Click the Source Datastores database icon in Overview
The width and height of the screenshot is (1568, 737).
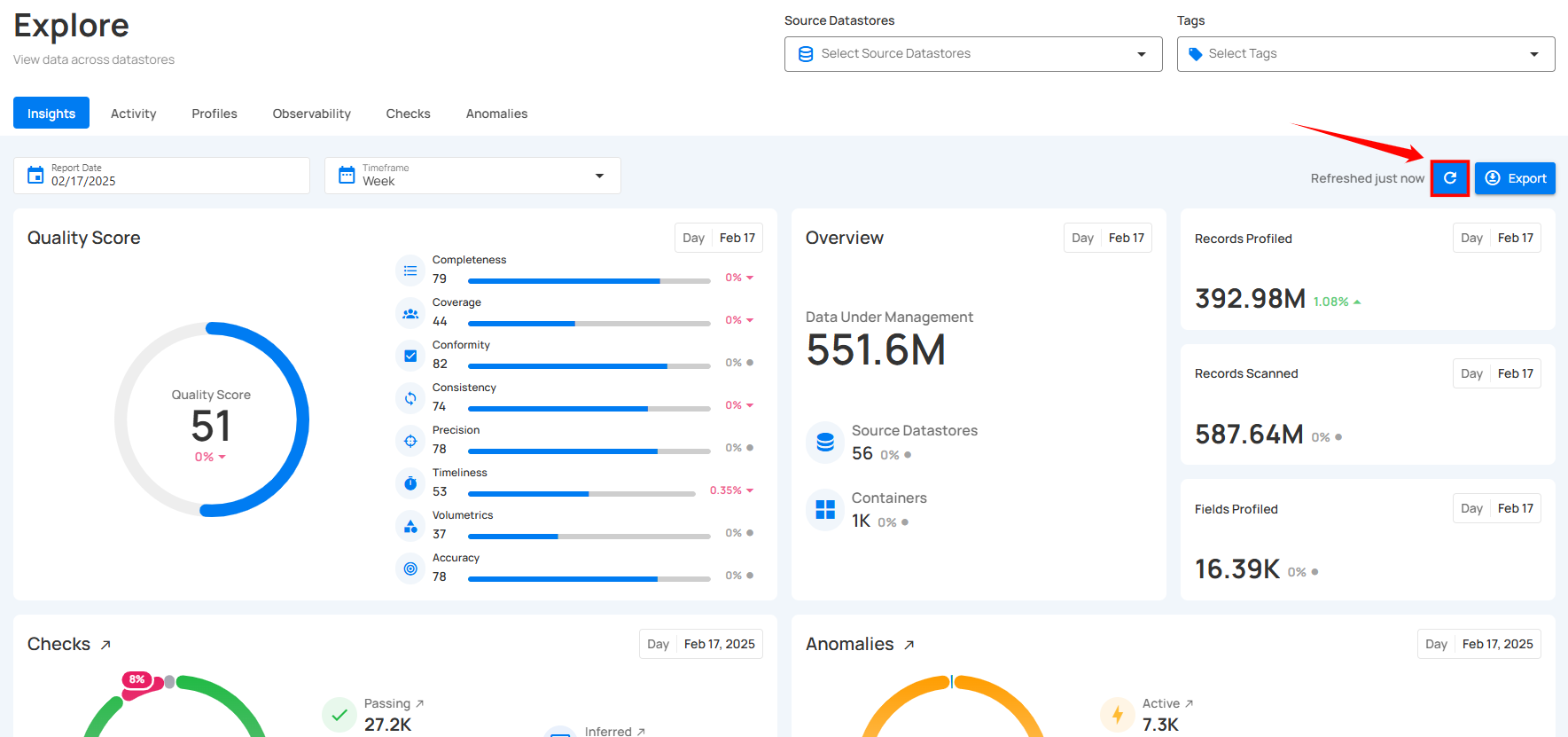click(x=825, y=442)
